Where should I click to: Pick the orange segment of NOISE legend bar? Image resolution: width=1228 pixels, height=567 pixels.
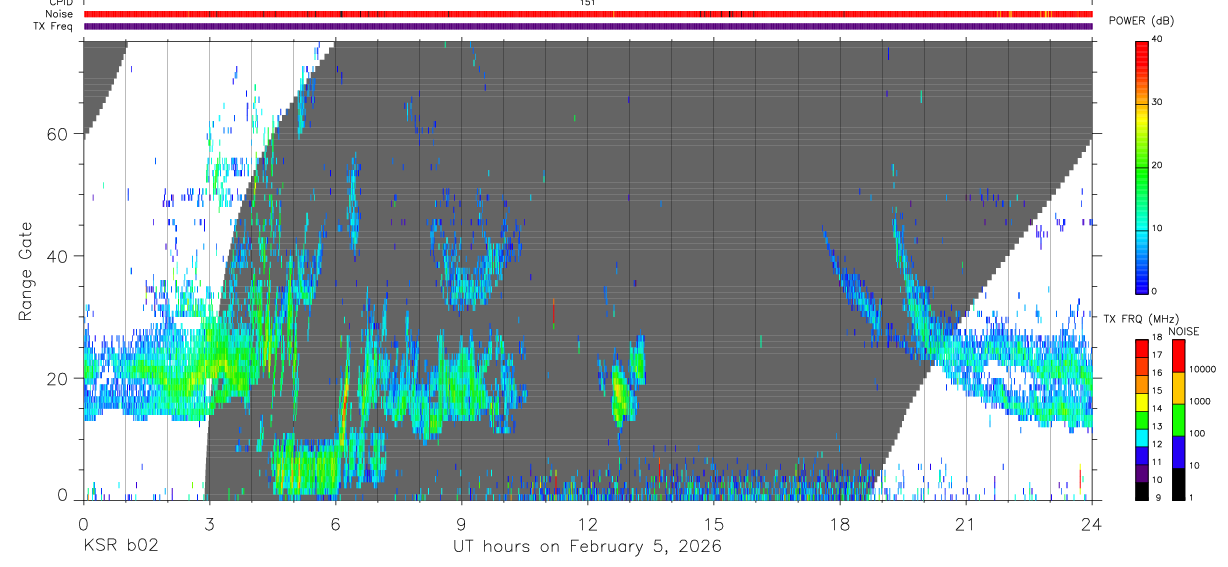[1178, 387]
